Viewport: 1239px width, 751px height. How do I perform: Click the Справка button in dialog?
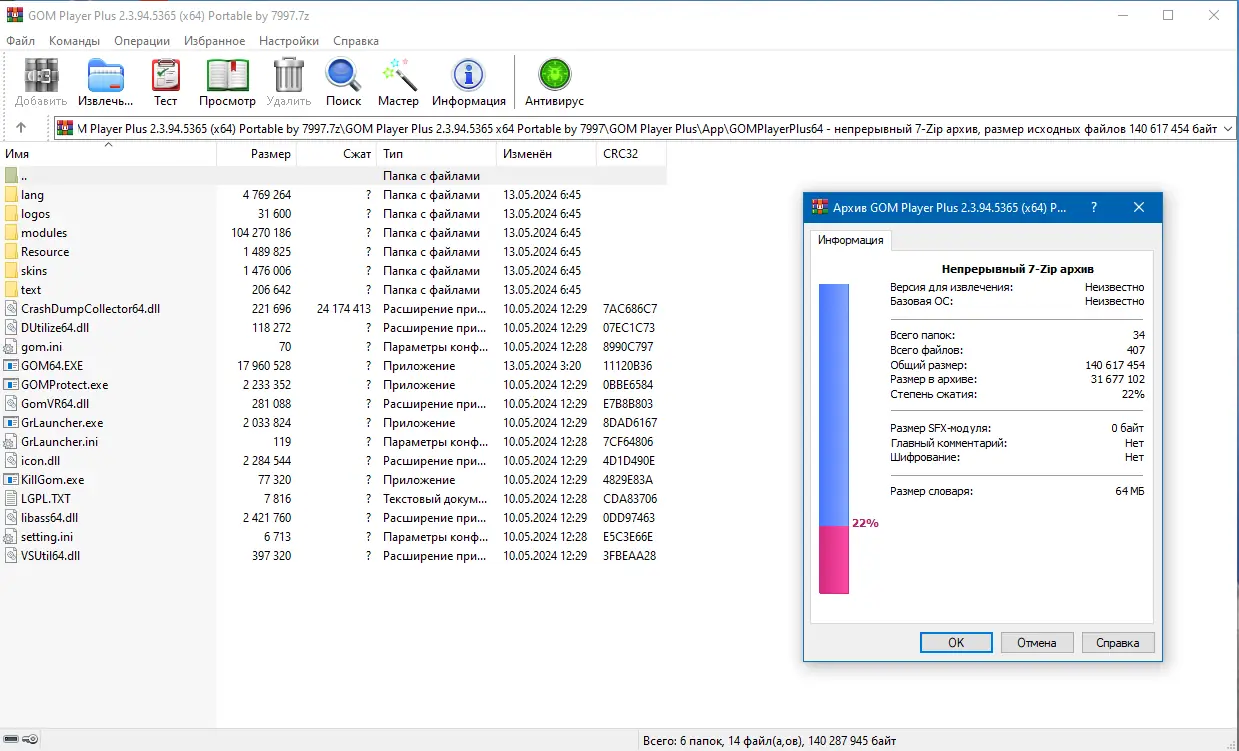coord(1118,643)
